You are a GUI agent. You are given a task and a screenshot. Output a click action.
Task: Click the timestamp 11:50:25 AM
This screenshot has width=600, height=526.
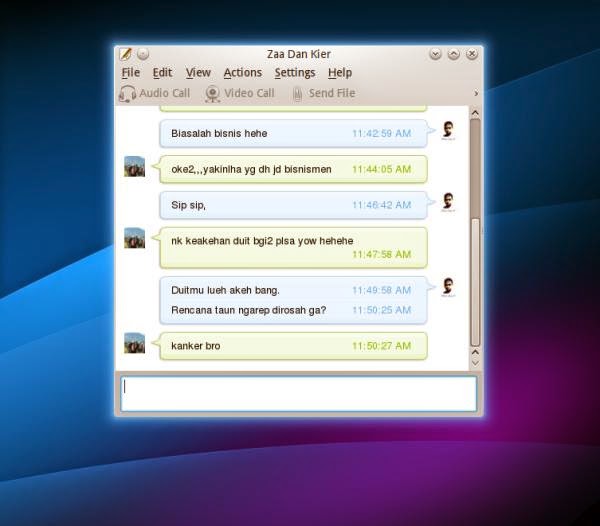click(x=382, y=310)
